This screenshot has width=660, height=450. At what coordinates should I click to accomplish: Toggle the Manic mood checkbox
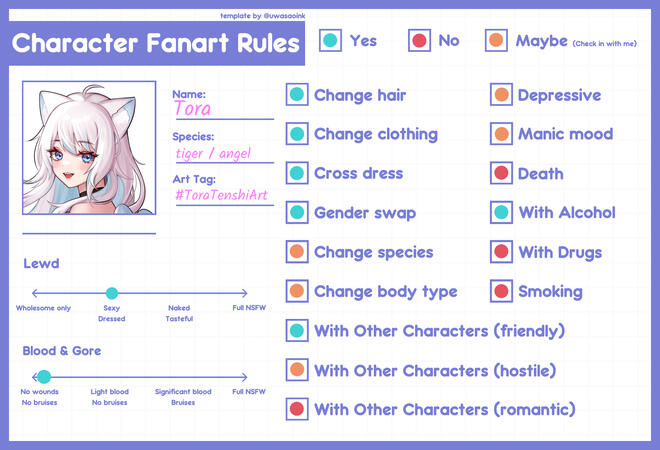tap(501, 134)
